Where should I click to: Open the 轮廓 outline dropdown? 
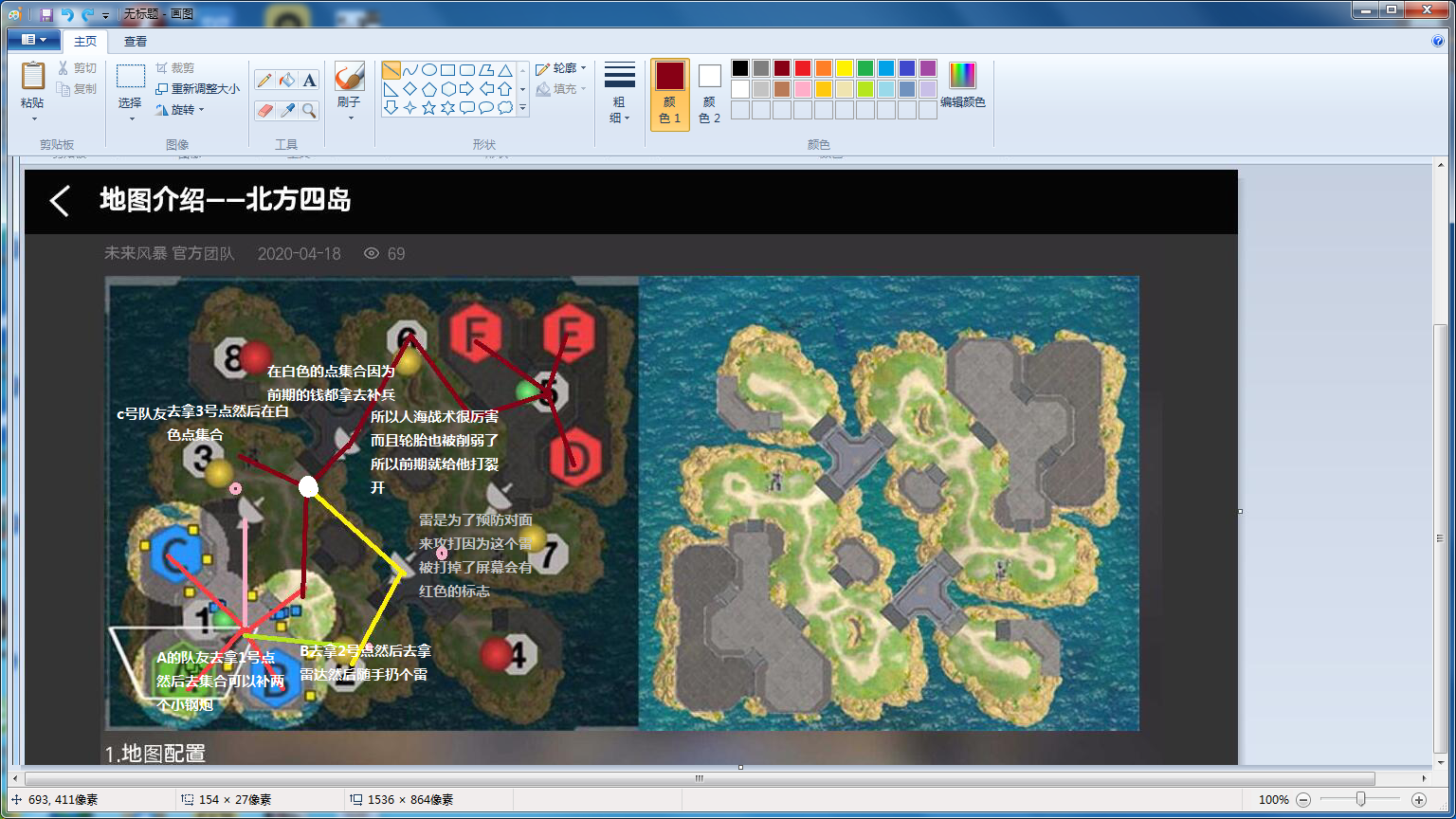(x=561, y=68)
